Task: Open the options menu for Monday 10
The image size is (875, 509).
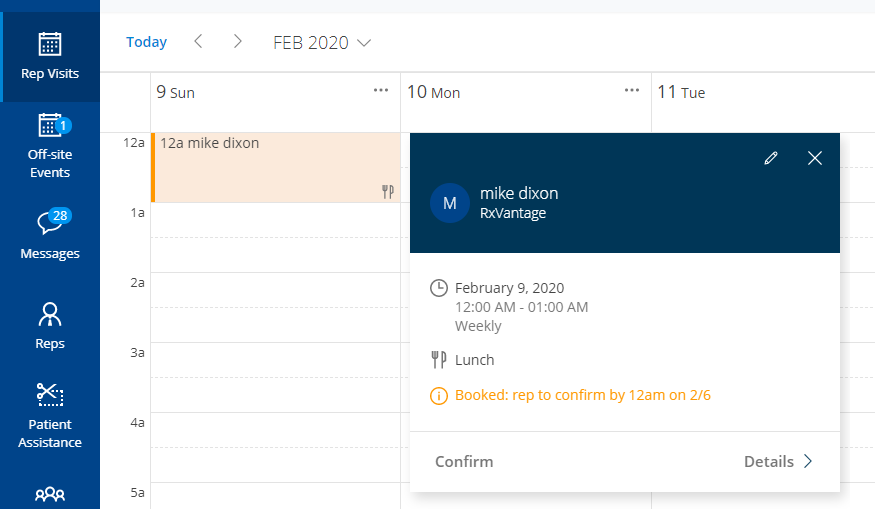Action: click(631, 90)
